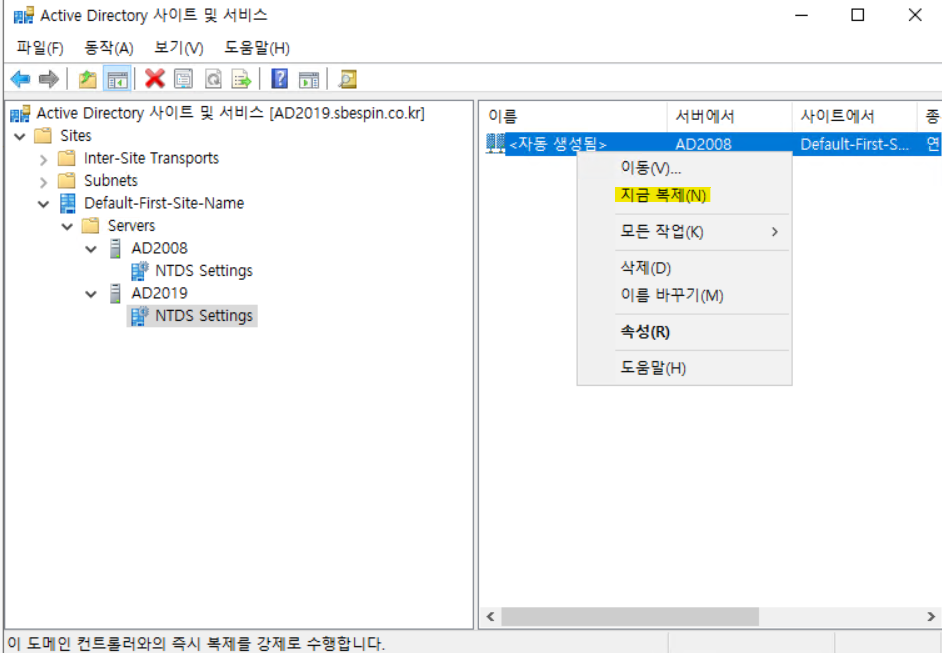
Task: Select the Default-First-Site-Name label
Action: 164,204
